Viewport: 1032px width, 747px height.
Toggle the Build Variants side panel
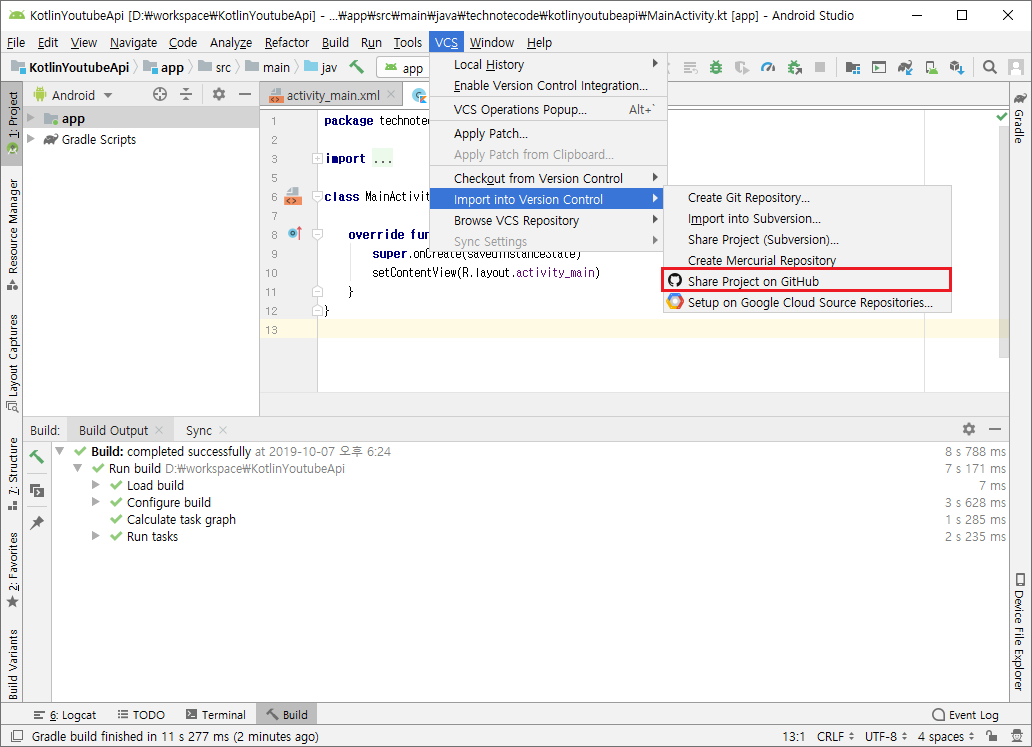pyautogui.click(x=13, y=664)
